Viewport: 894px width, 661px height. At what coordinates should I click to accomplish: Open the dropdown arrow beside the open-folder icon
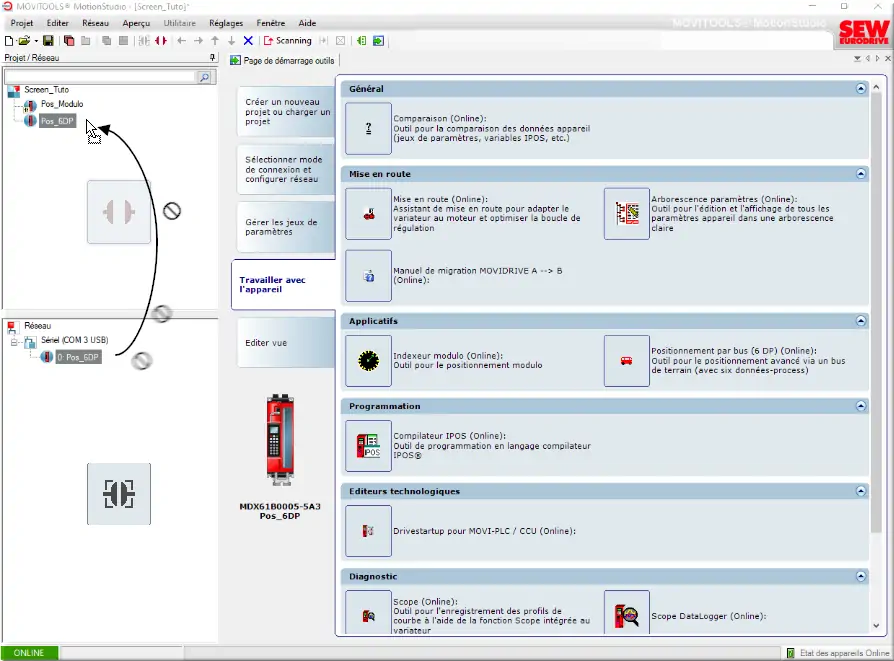36,41
